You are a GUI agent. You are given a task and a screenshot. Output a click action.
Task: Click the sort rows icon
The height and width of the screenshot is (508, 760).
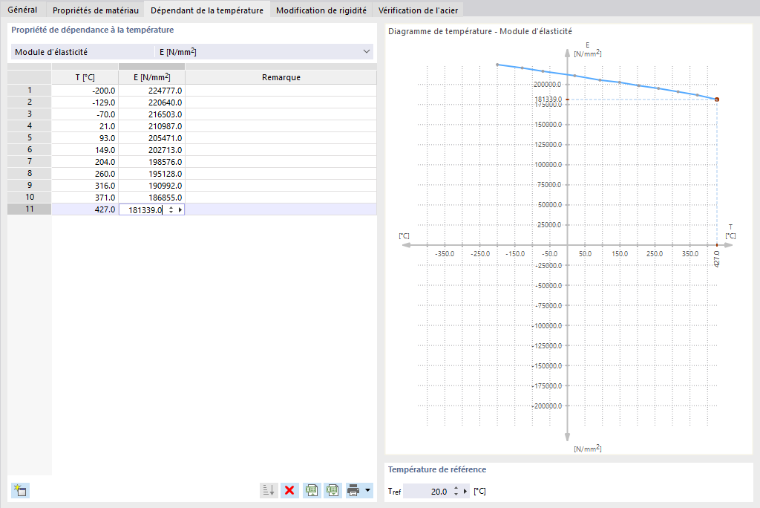point(269,490)
